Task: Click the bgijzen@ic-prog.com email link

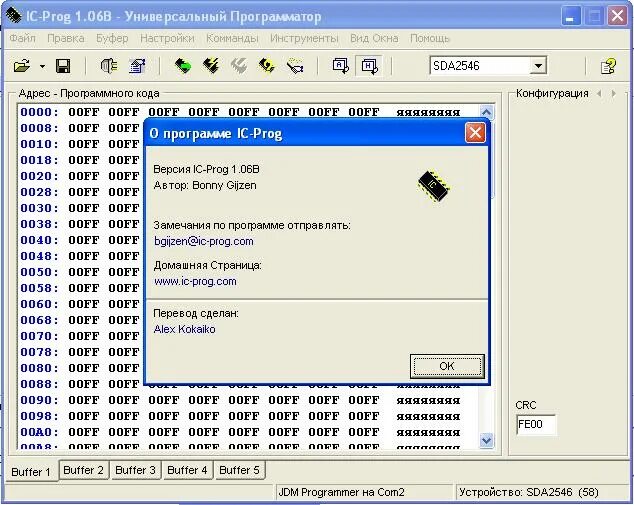Action: tap(204, 241)
